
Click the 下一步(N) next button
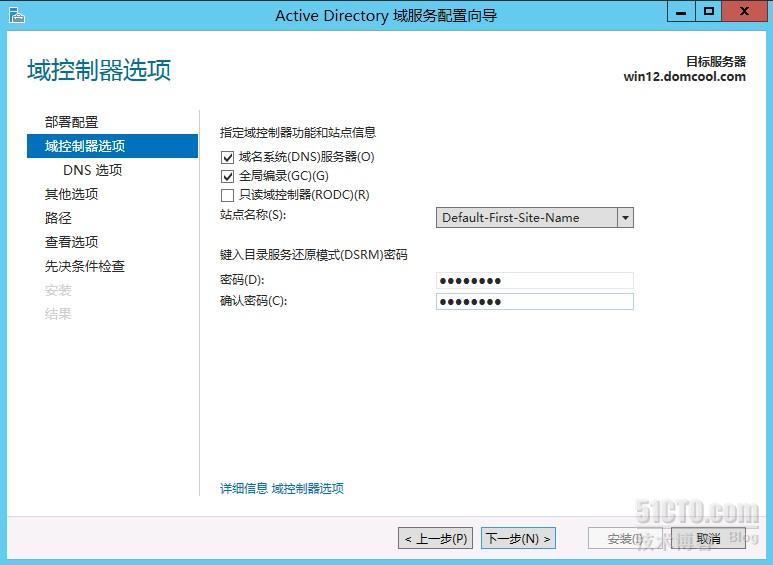tap(518, 538)
